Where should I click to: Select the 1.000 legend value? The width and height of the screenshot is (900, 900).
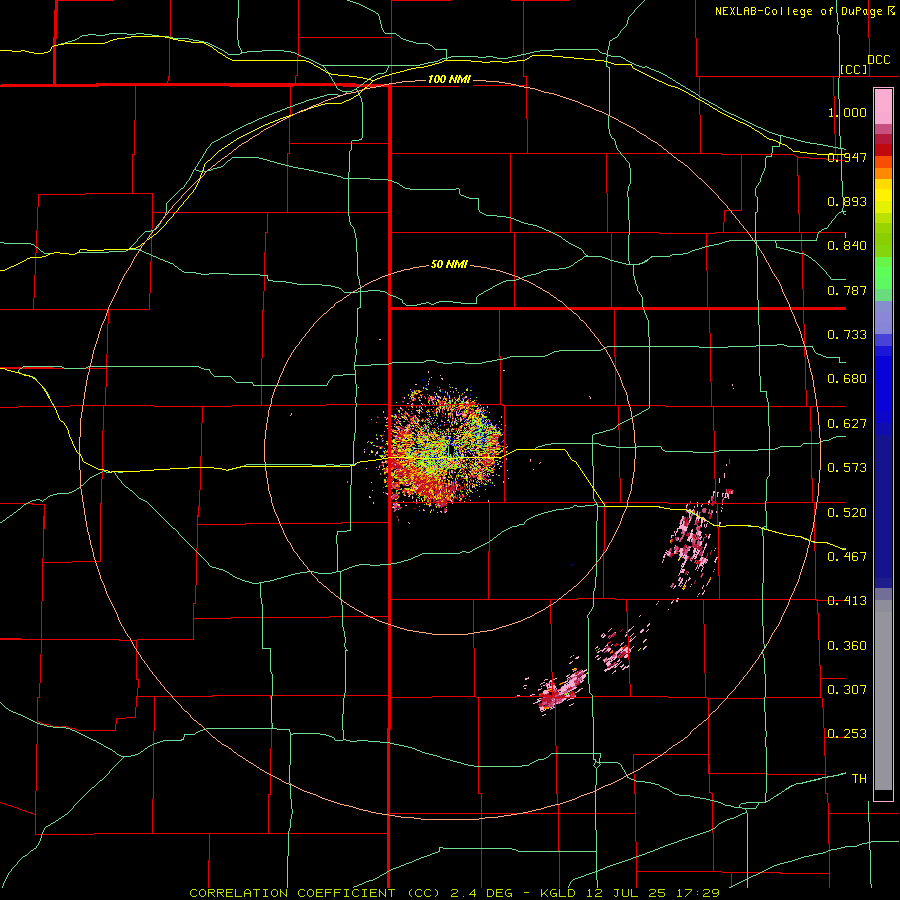pyautogui.click(x=847, y=112)
